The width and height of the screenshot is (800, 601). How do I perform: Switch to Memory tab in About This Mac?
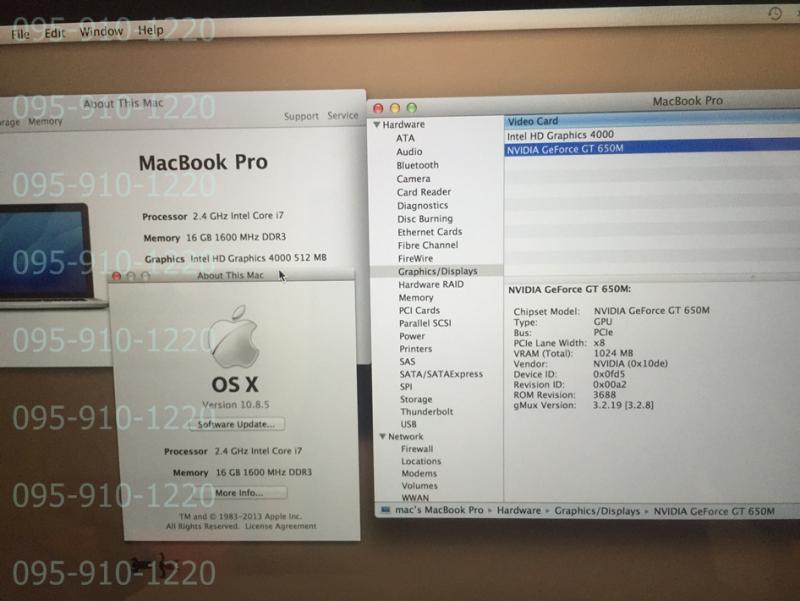coord(45,121)
